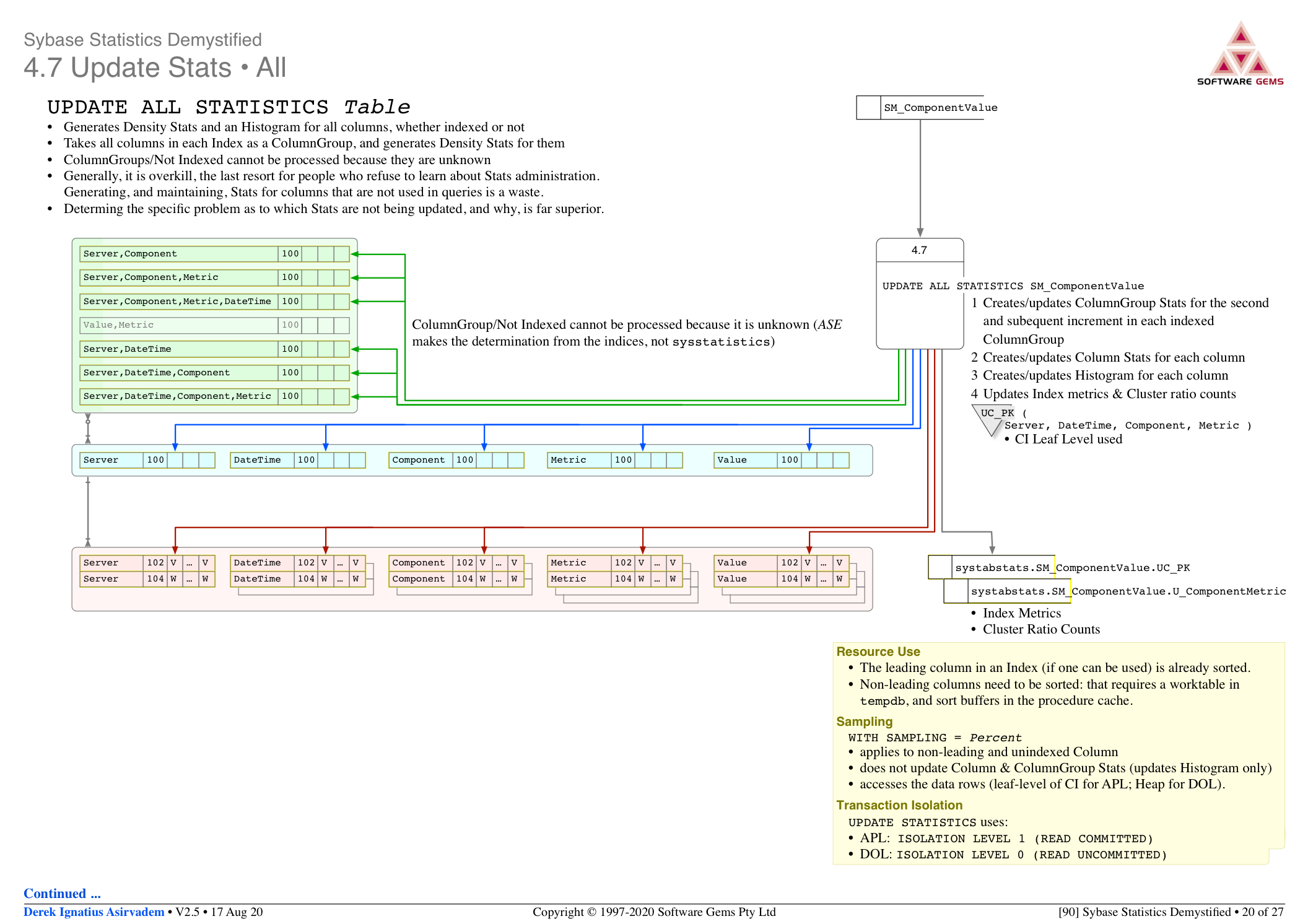
Task: Click the 'WITH SAMPLING = Percent' text
Action: [x=935, y=738]
